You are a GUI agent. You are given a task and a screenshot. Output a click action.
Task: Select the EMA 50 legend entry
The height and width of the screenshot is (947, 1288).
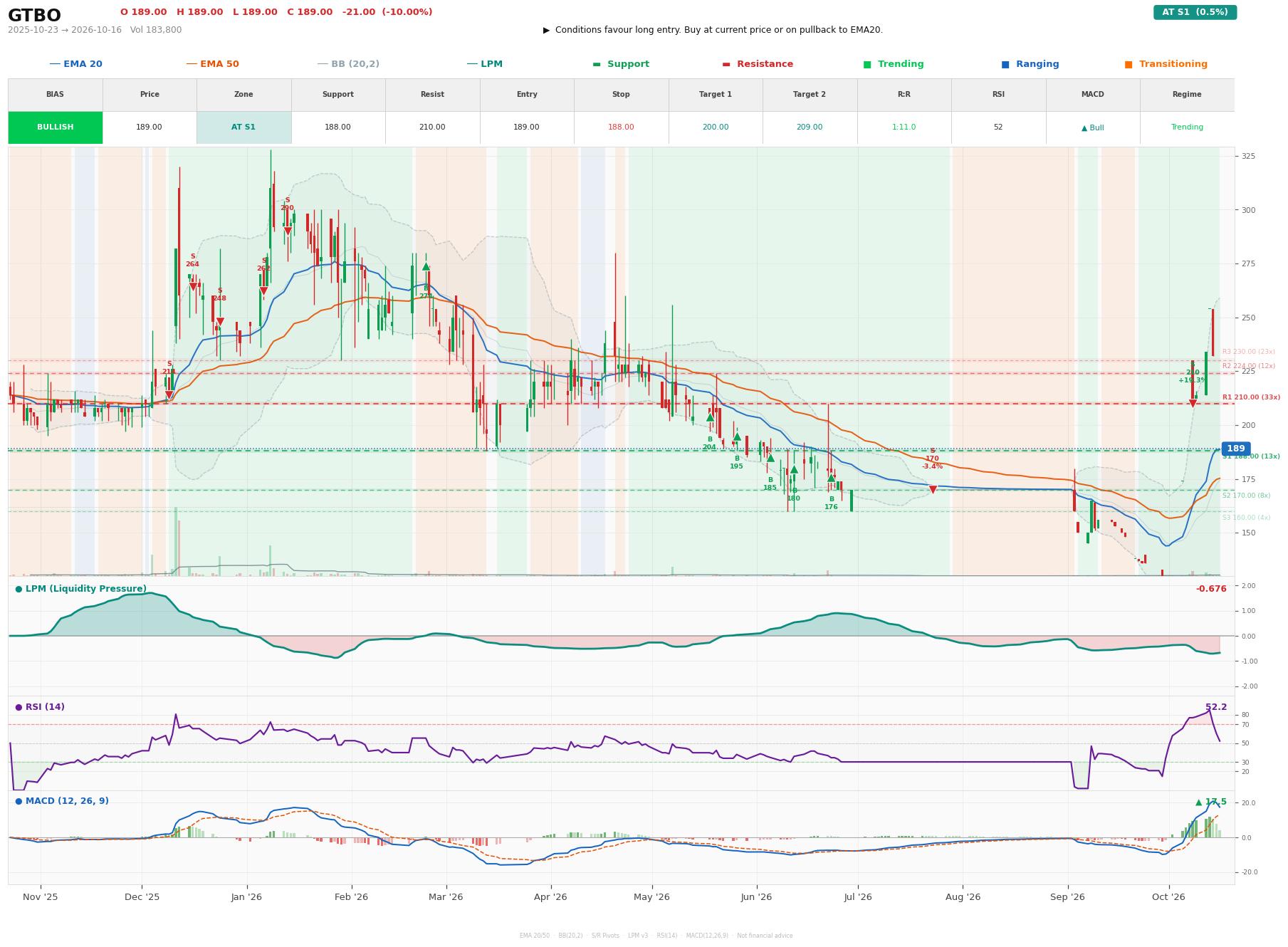coord(212,64)
